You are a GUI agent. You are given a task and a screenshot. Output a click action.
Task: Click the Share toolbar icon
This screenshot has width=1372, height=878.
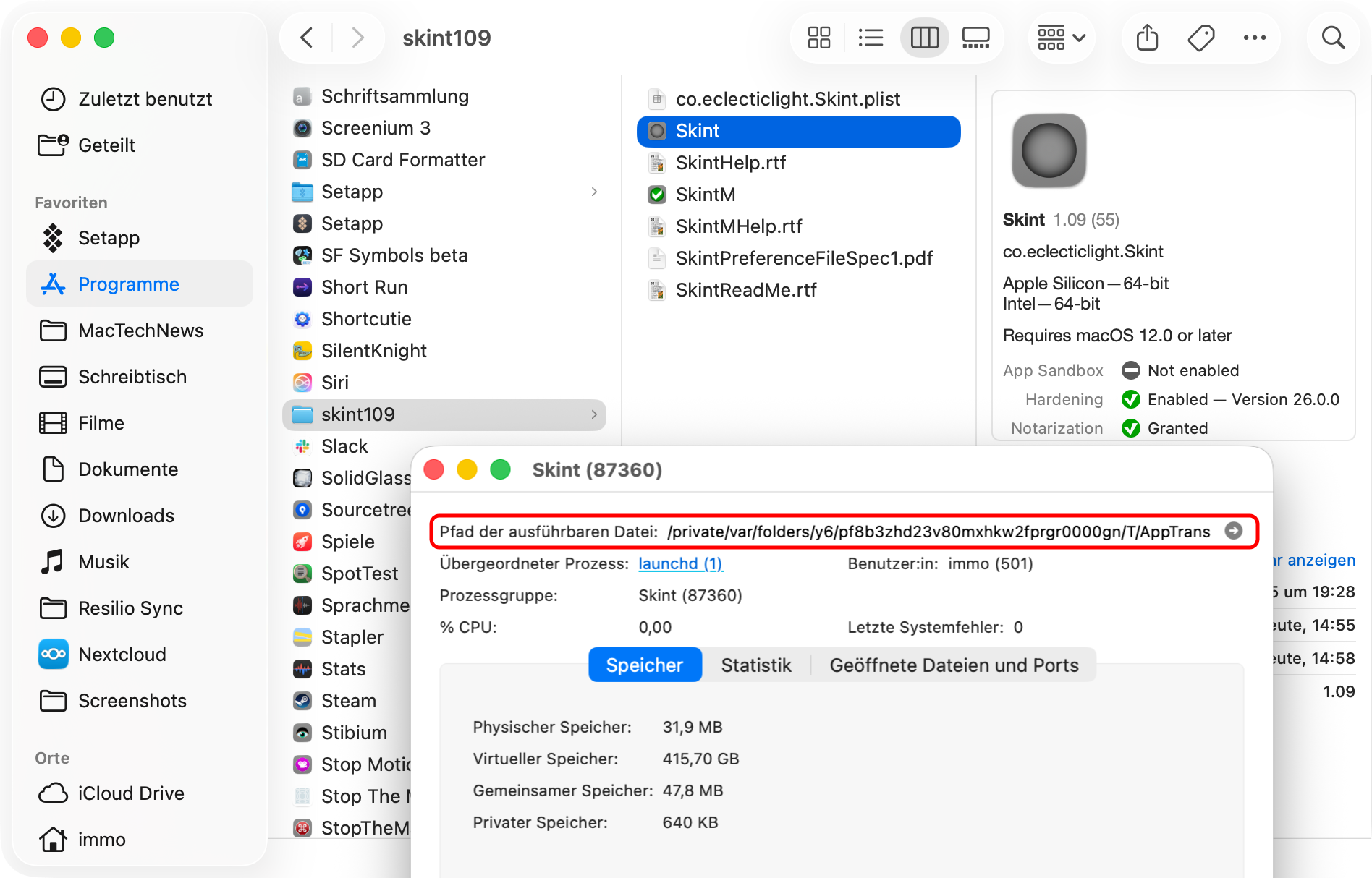(x=1147, y=38)
